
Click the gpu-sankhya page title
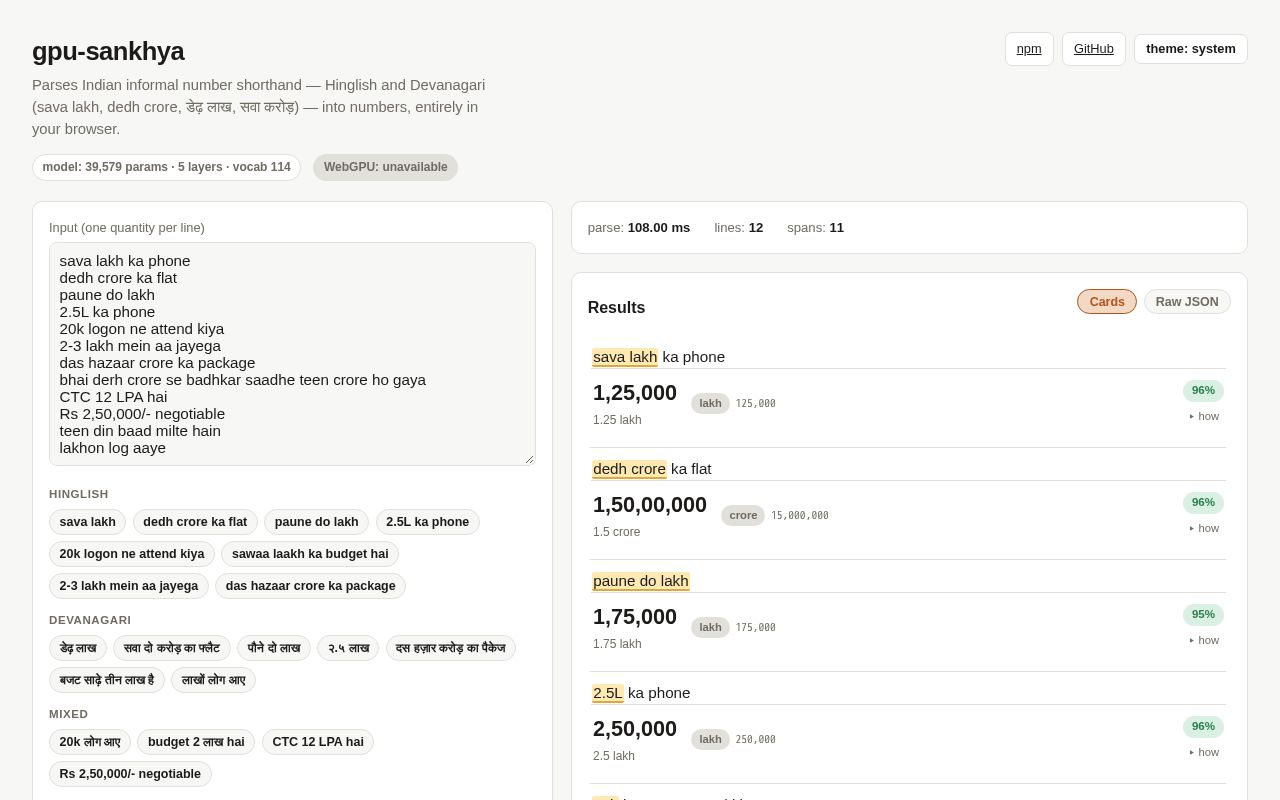[x=108, y=51]
